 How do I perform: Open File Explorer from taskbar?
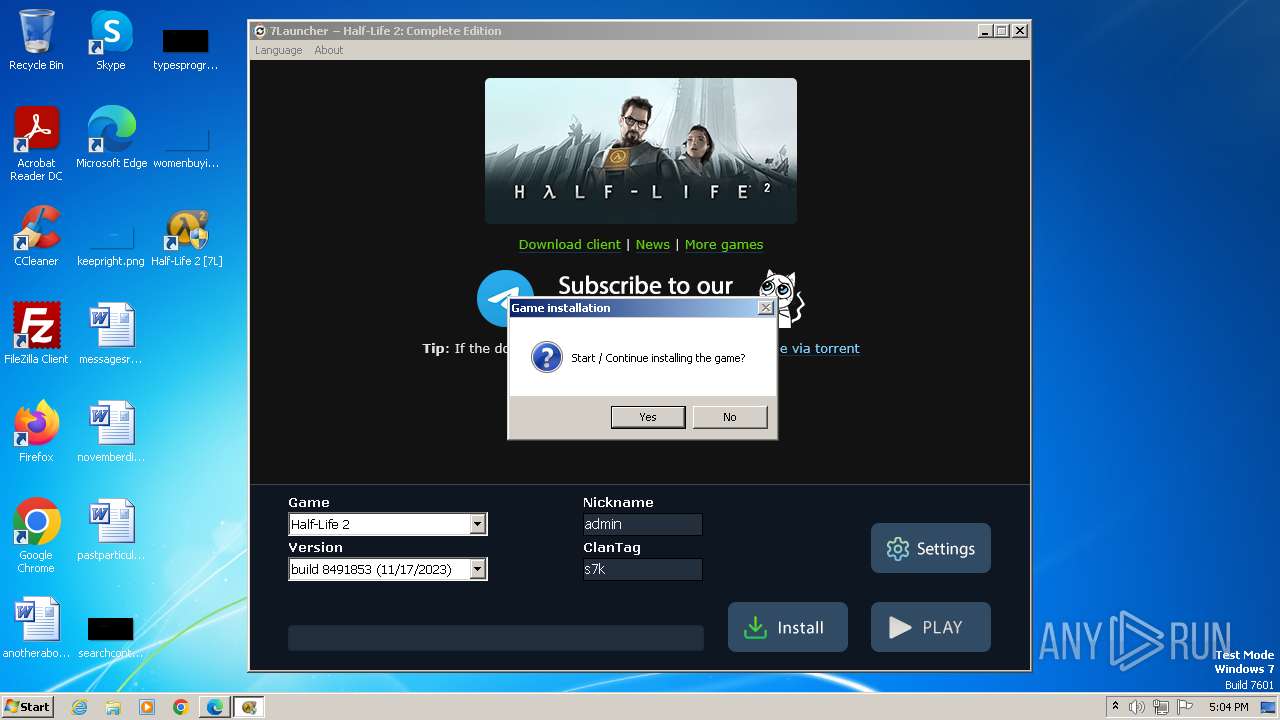tap(113, 707)
